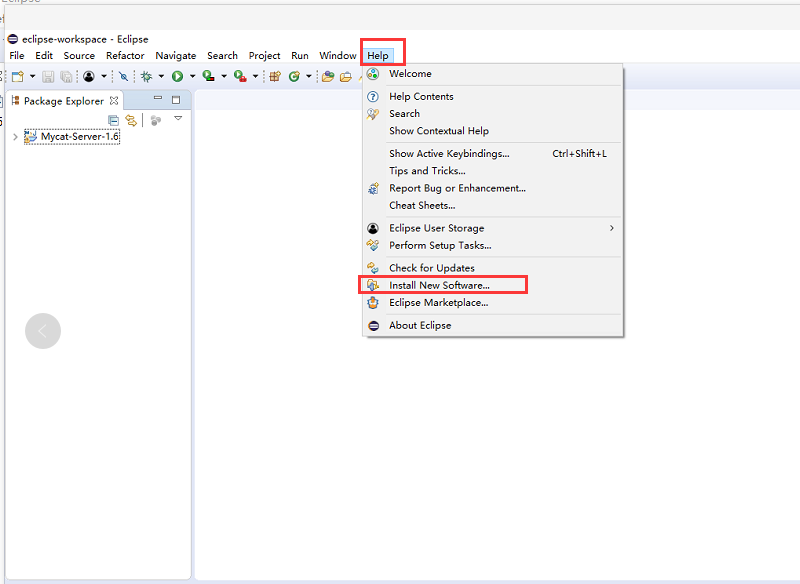
Task: Open the New wizard dropdown arrow
Action: (33, 77)
